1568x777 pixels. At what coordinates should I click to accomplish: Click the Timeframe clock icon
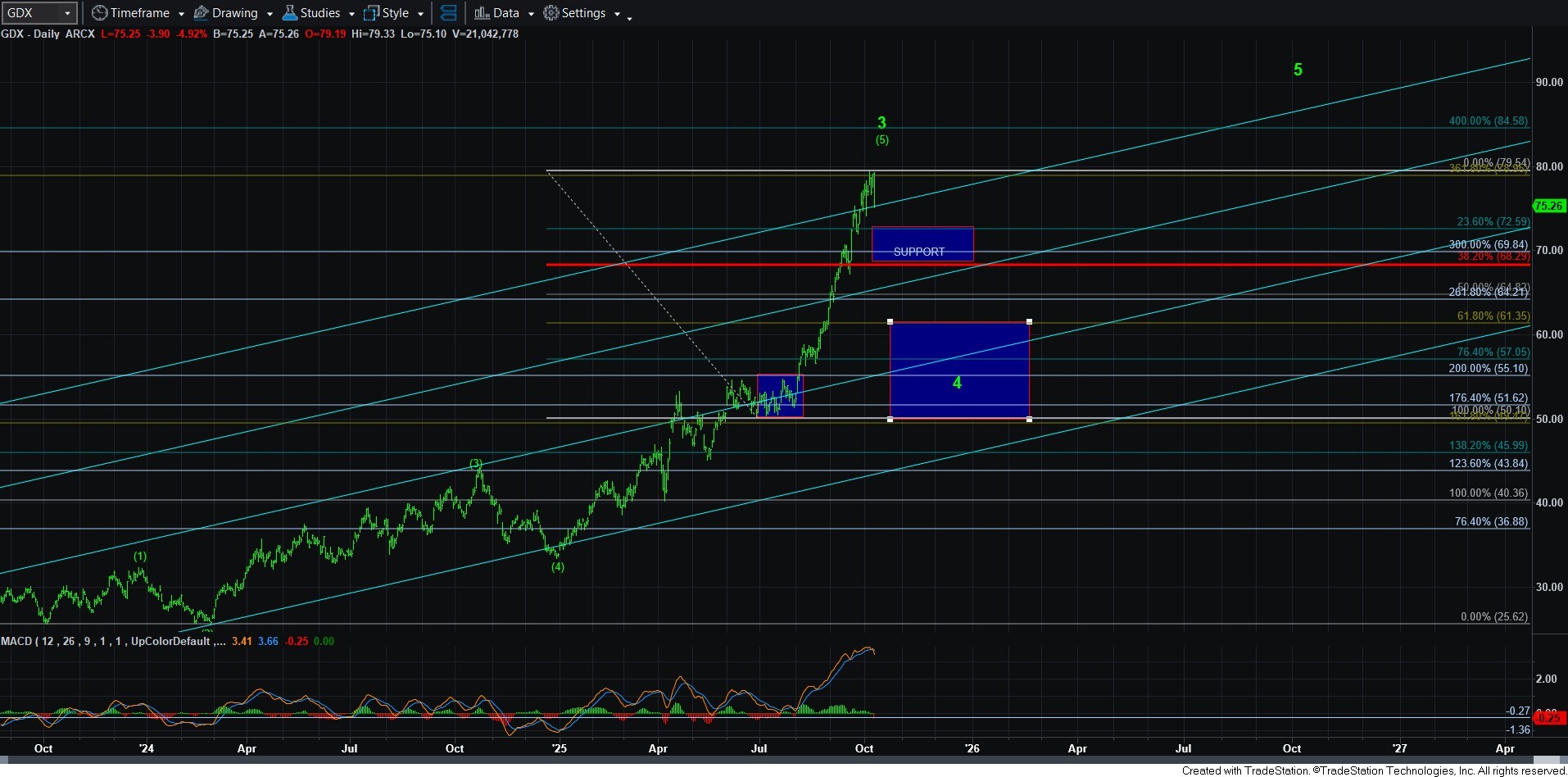[x=99, y=13]
